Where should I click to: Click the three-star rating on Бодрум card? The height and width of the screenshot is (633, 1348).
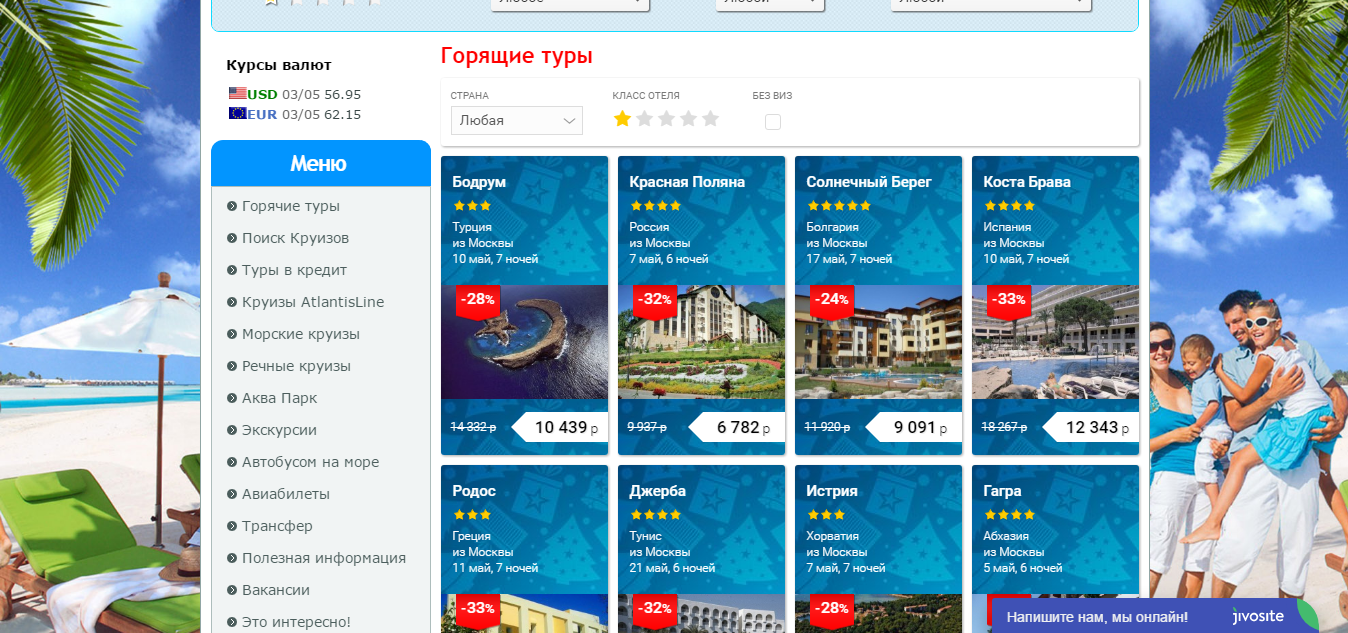click(x=472, y=206)
